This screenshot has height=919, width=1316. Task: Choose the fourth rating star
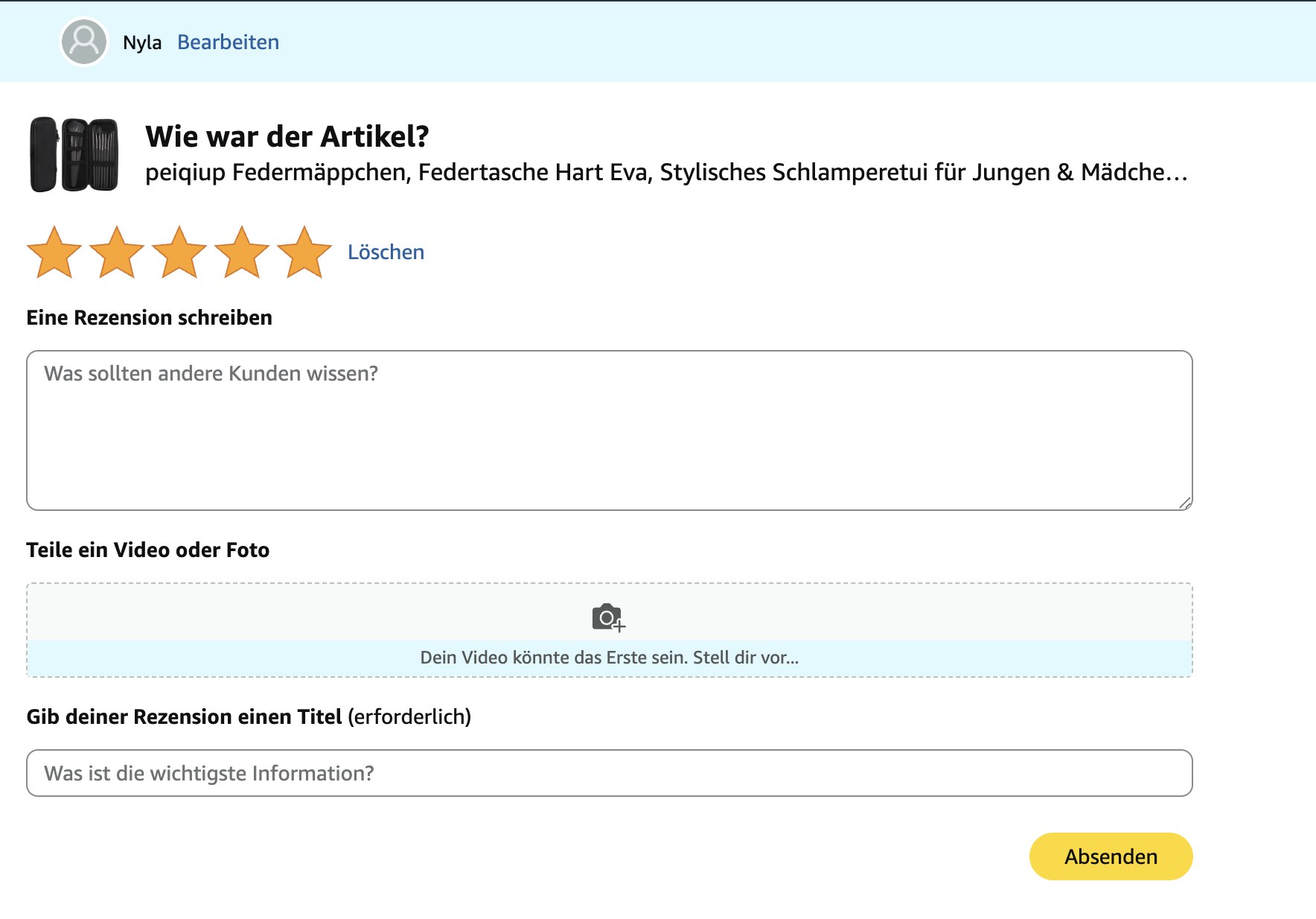click(242, 252)
